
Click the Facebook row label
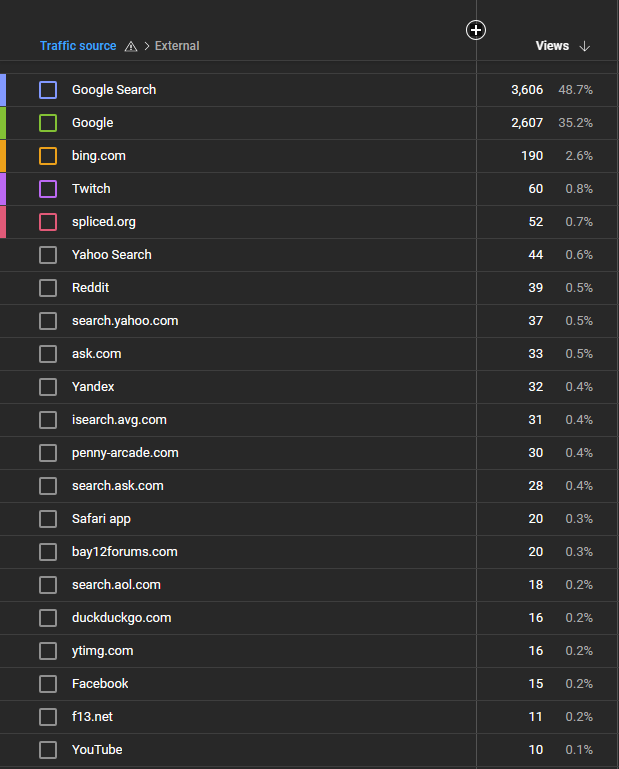(x=100, y=684)
